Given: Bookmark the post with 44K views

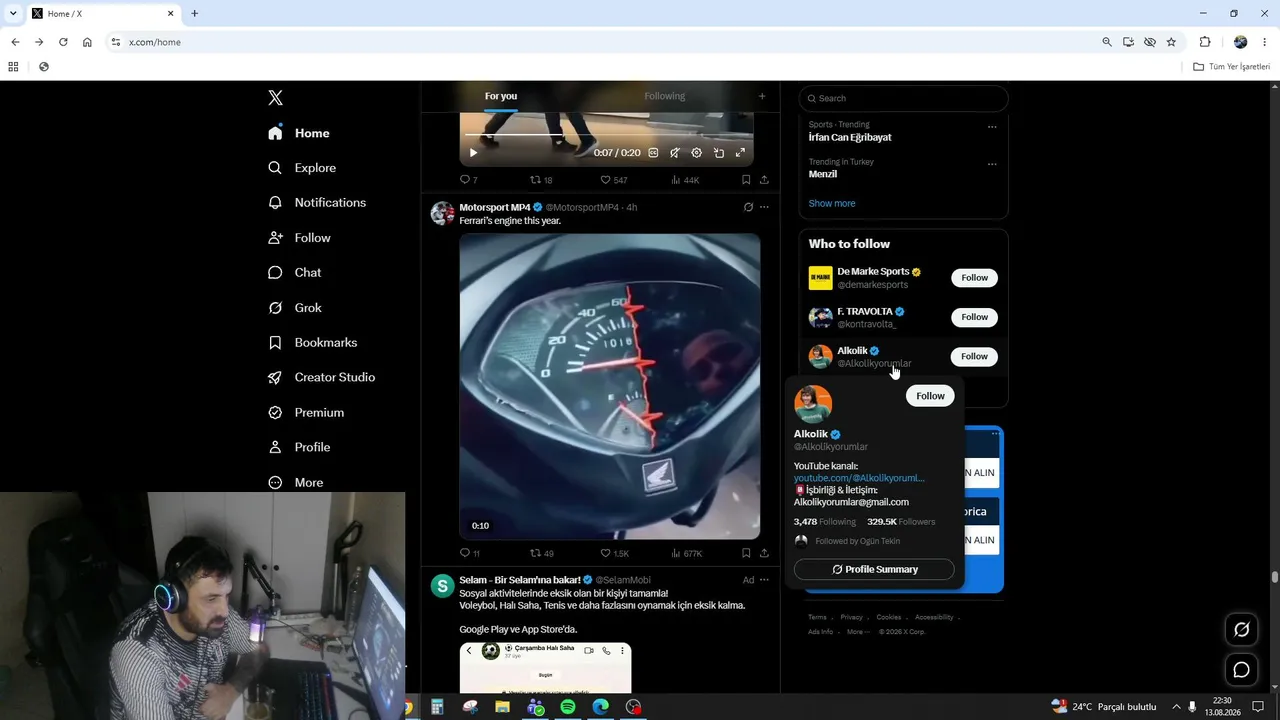Looking at the screenshot, I should [x=746, y=180].
